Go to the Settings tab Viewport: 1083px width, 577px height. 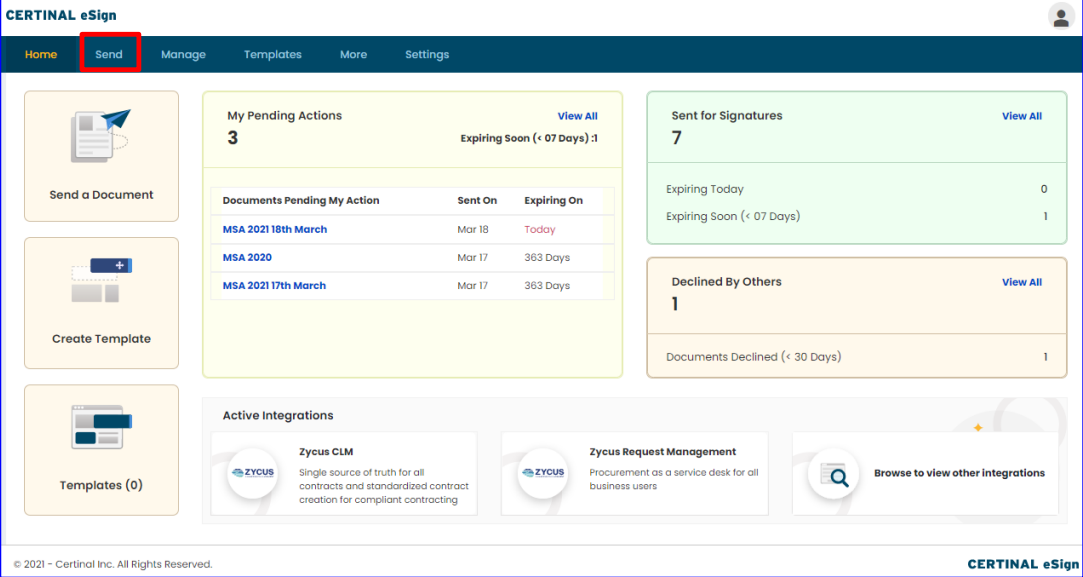point(427,55)
